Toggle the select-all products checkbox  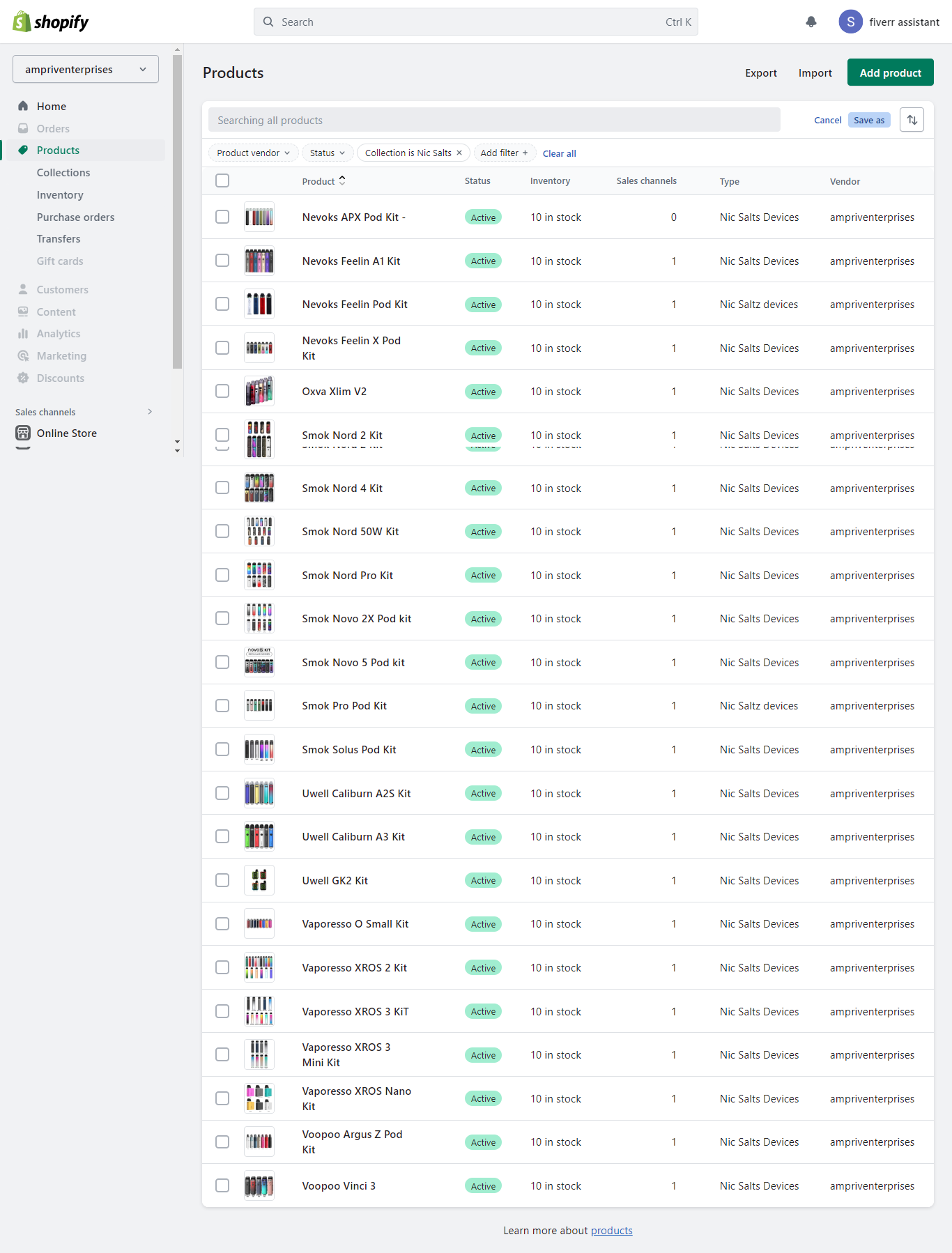pos(222,180)
